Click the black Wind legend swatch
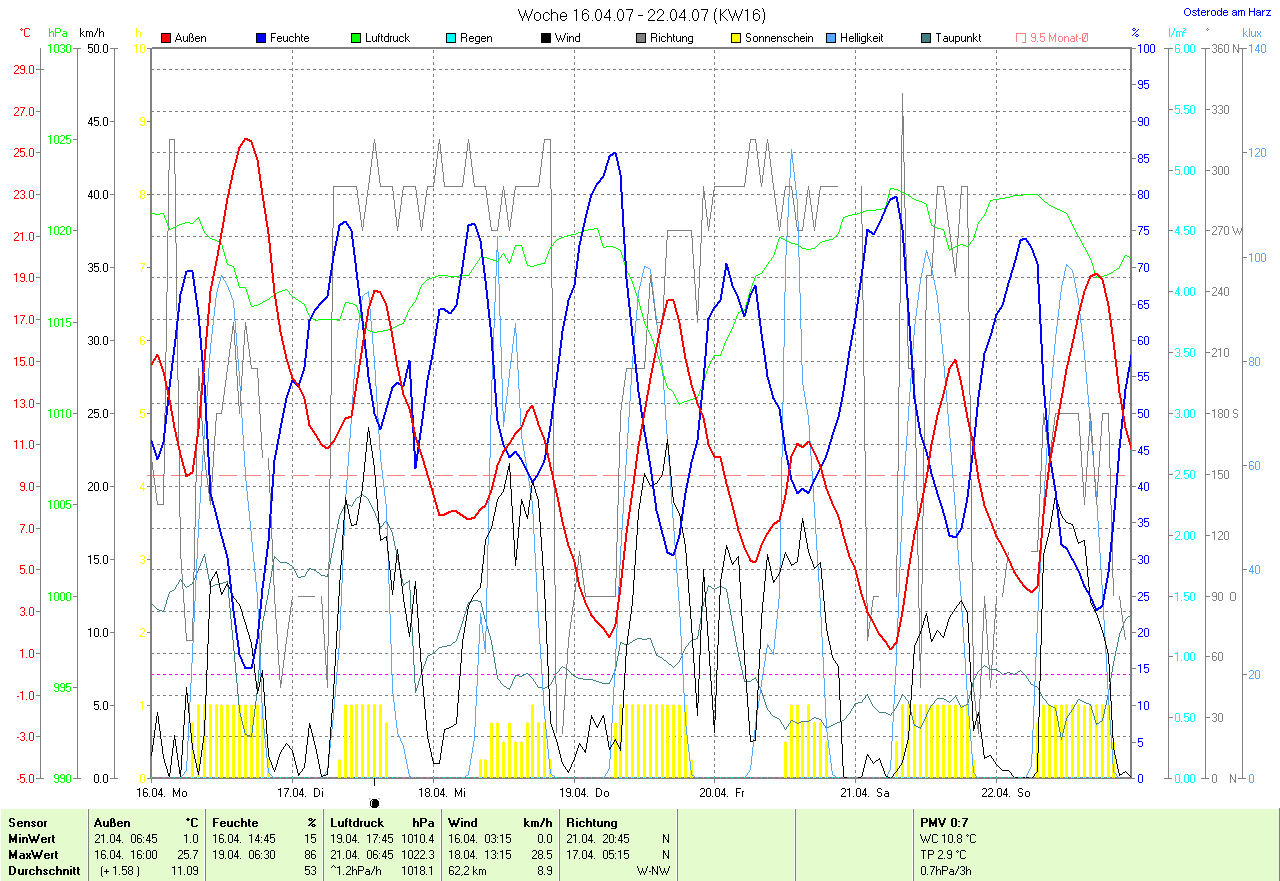 pyautogui.click(x=546, y=38)
